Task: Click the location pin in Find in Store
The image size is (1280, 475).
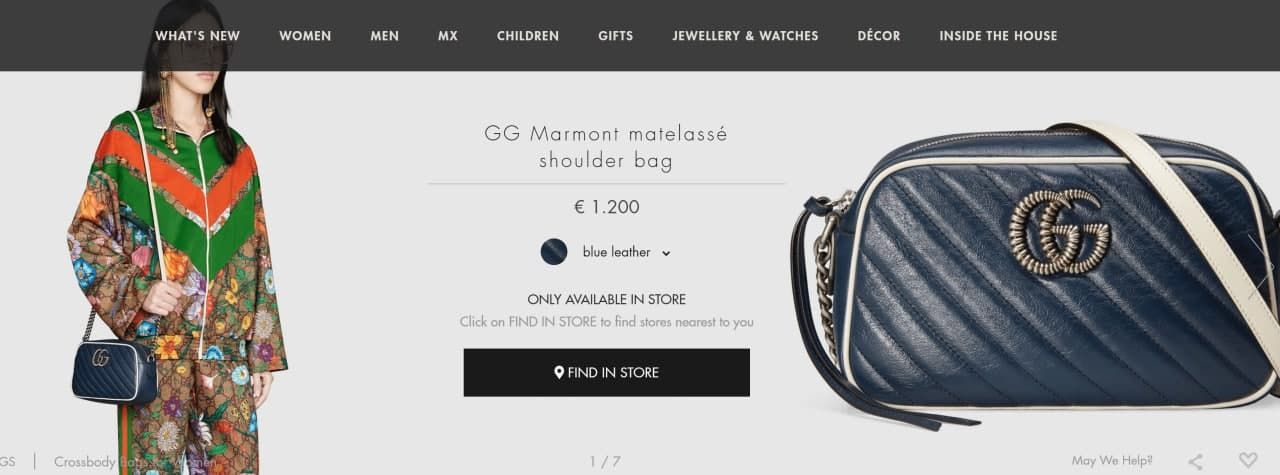Action: 559,372
